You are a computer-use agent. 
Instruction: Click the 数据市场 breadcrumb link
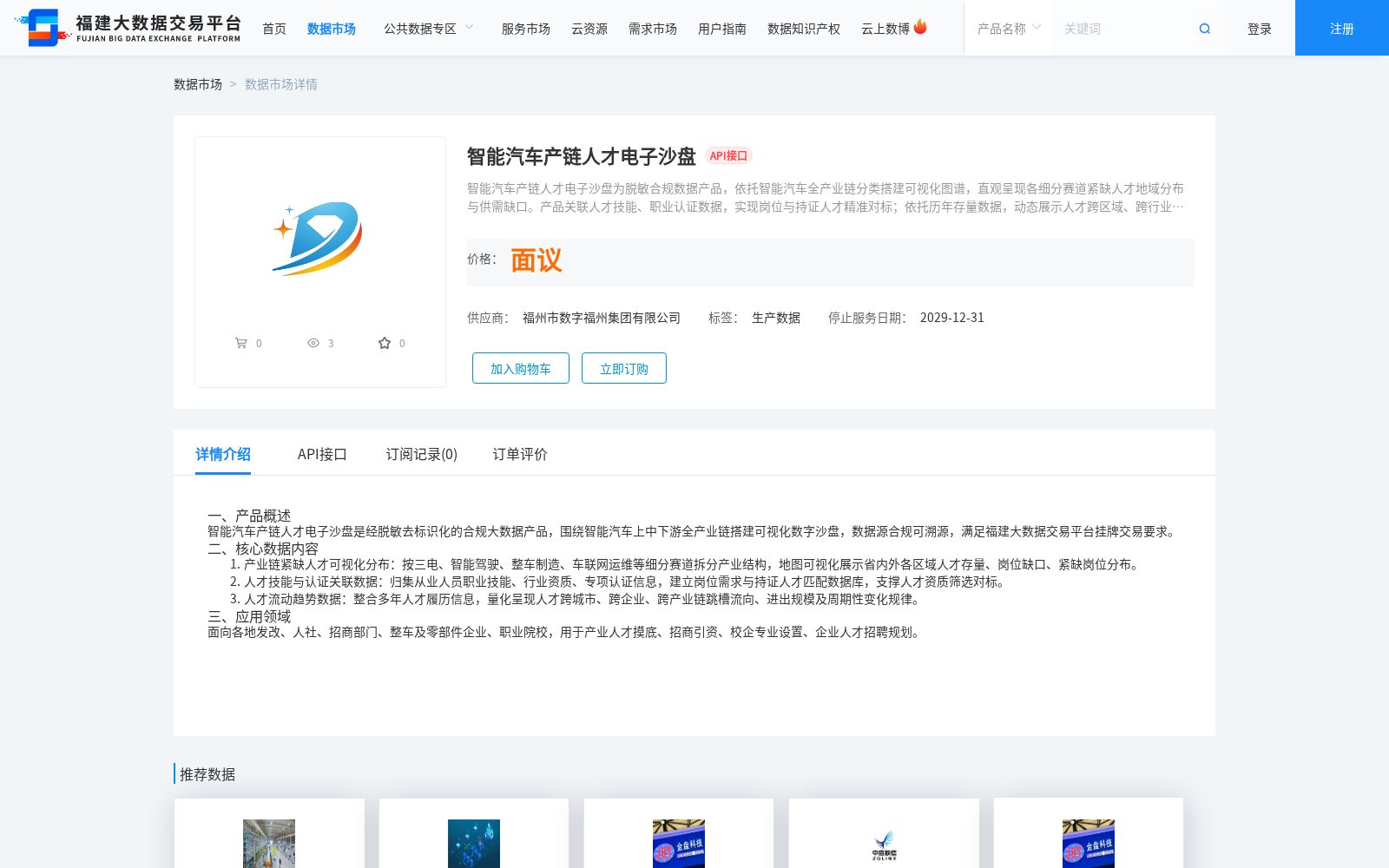(198, 84)
